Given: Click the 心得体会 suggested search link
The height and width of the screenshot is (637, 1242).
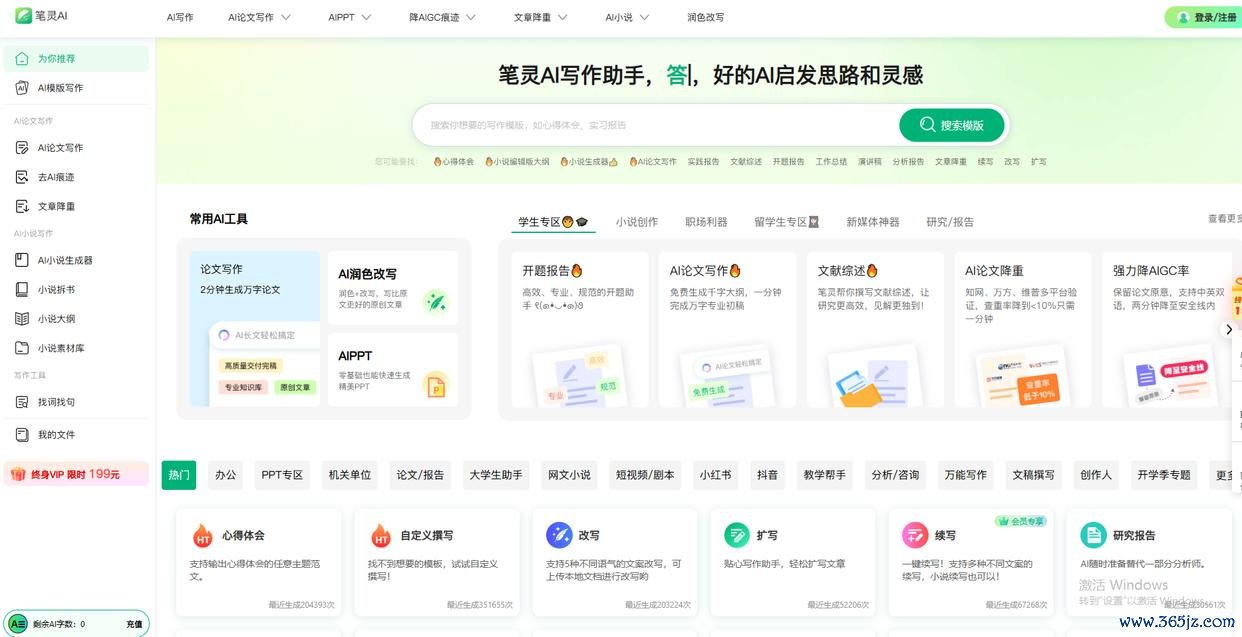Looking at the screenshot, I should (x=454, y=161).
